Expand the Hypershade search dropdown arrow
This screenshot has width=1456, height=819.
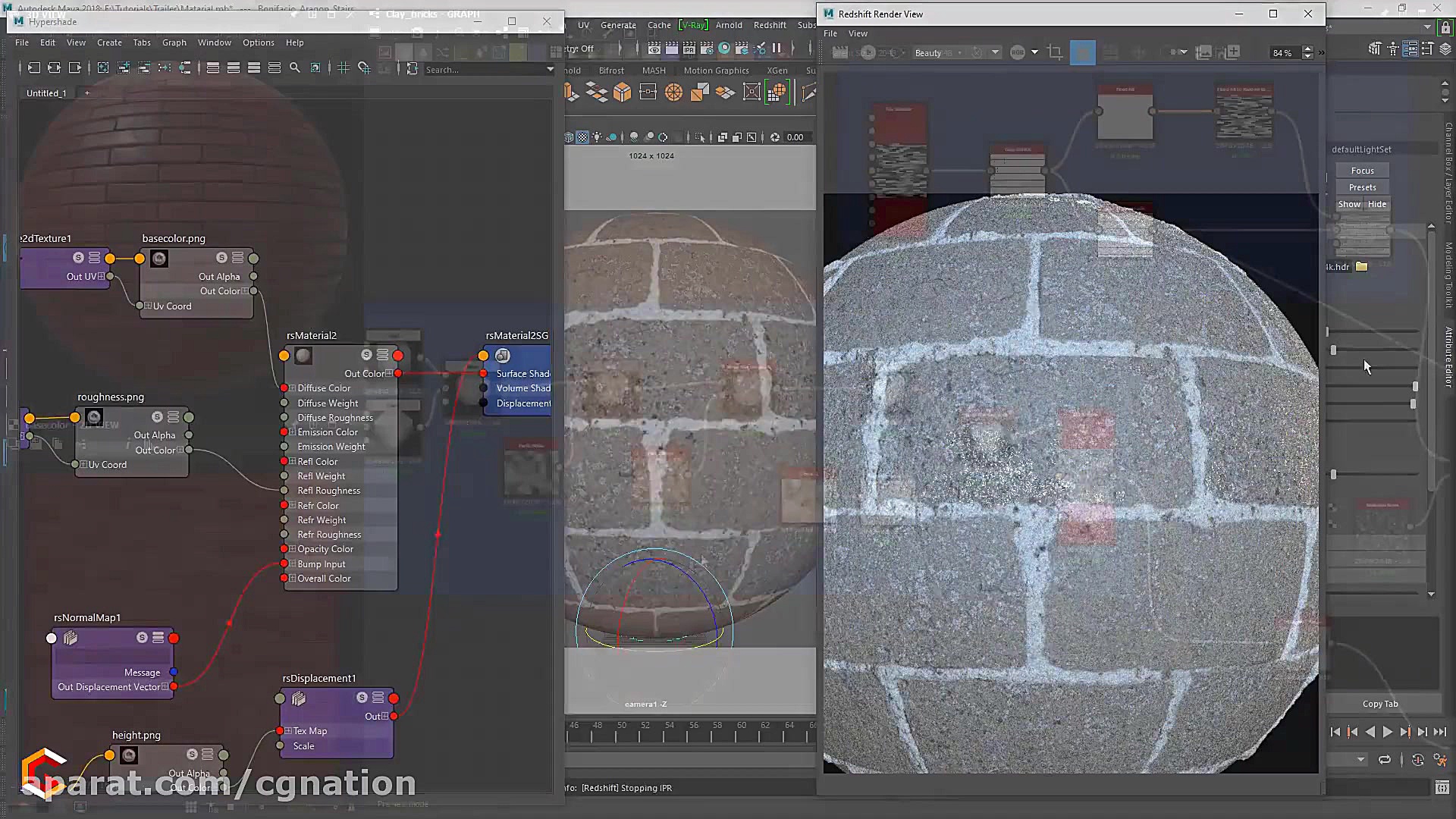(x=550, y=69)
